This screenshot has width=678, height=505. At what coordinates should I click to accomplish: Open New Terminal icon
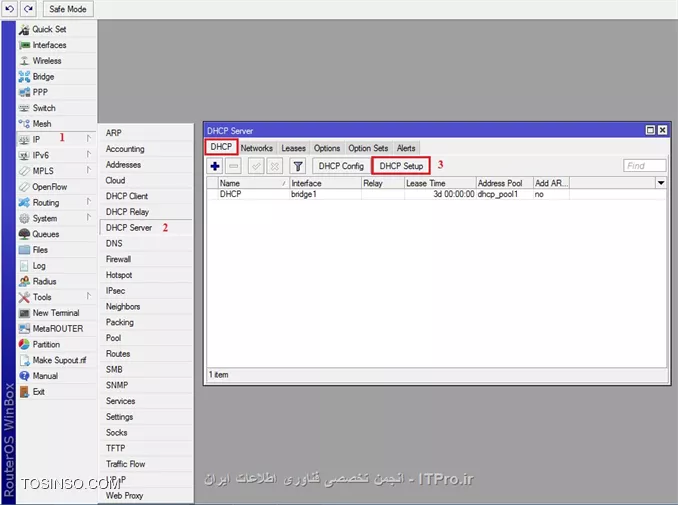coord(25,313)
